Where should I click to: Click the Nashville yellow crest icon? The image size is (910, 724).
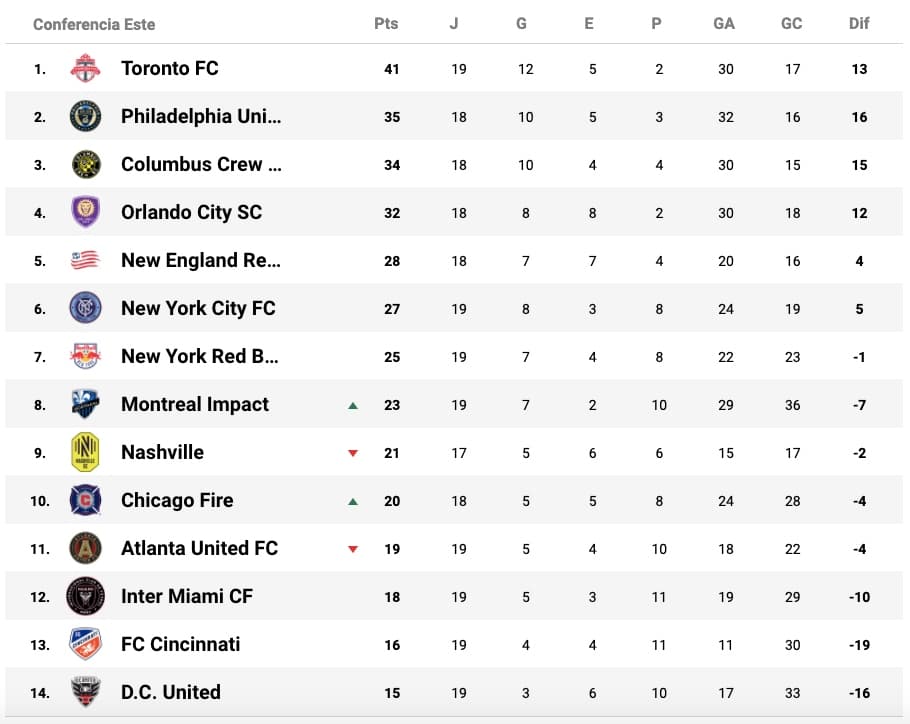[x=85, y=453]
